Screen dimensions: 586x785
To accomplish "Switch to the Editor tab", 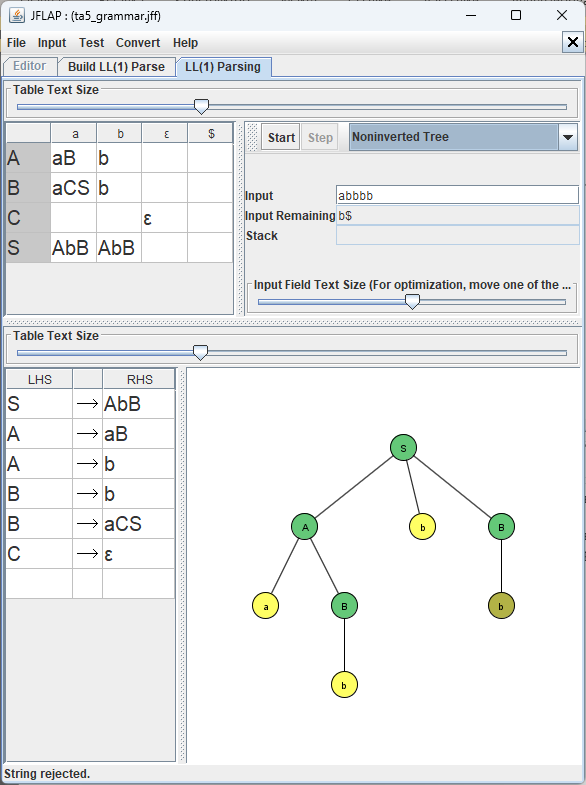I will [30, 66].
